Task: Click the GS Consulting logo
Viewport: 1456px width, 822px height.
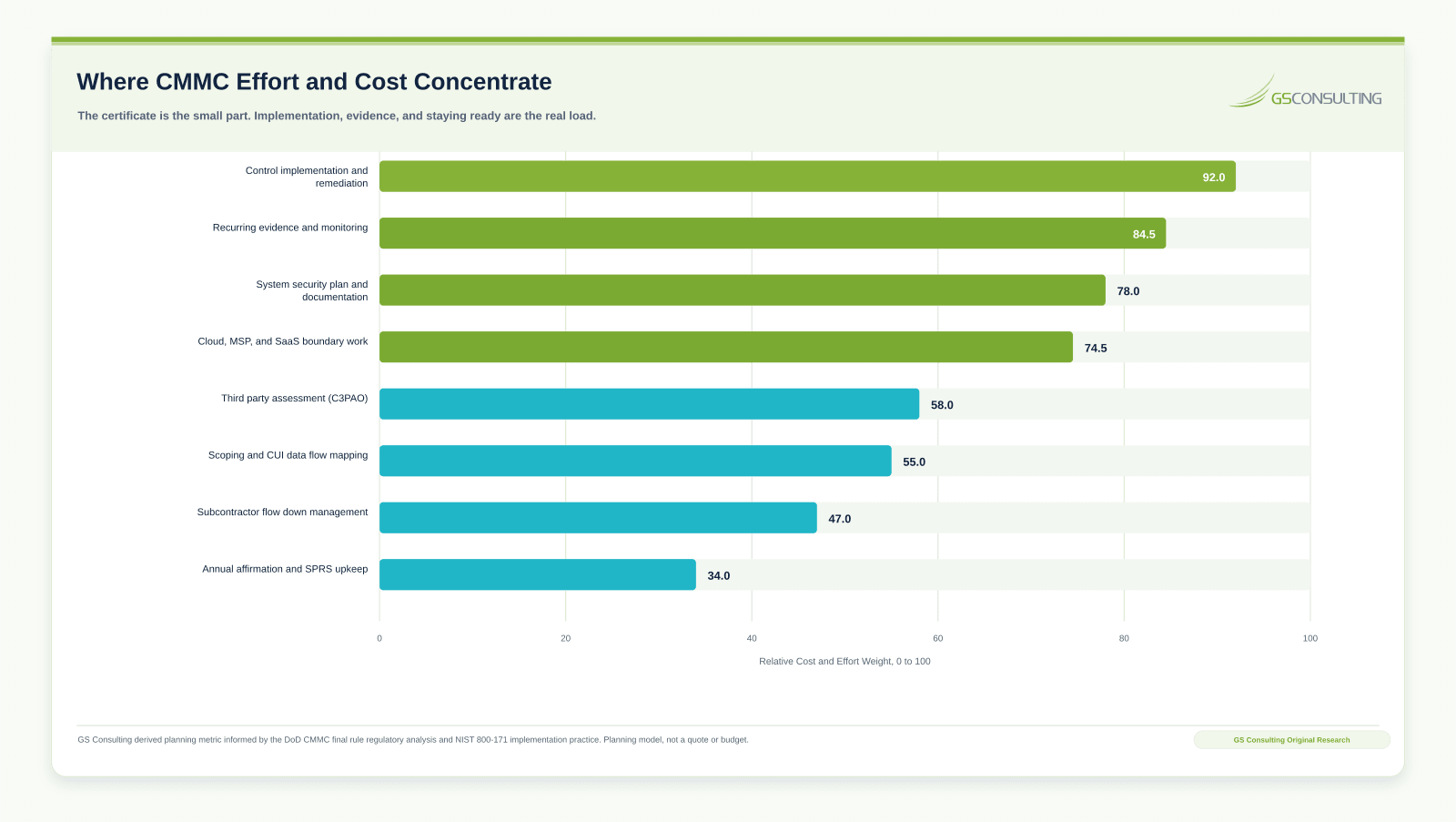Action: (x=1305, y=92)
